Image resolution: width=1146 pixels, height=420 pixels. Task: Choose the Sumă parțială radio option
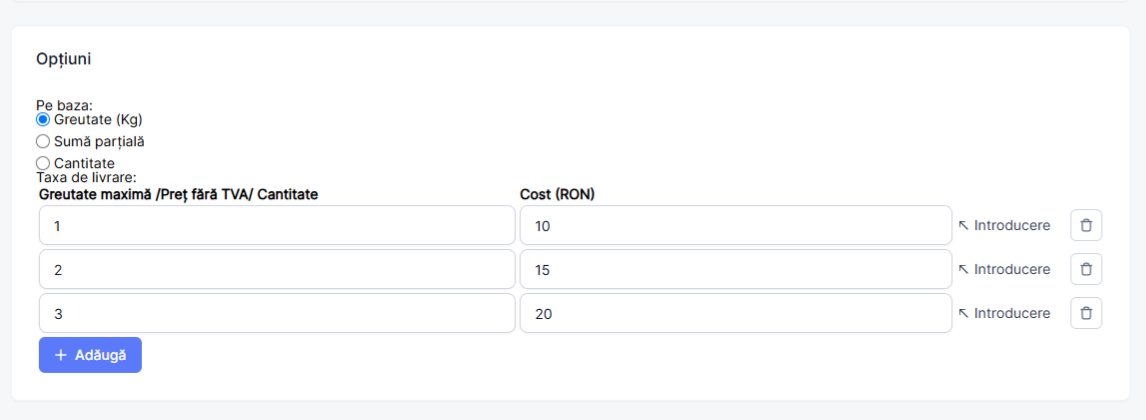[x=42, y=141]
